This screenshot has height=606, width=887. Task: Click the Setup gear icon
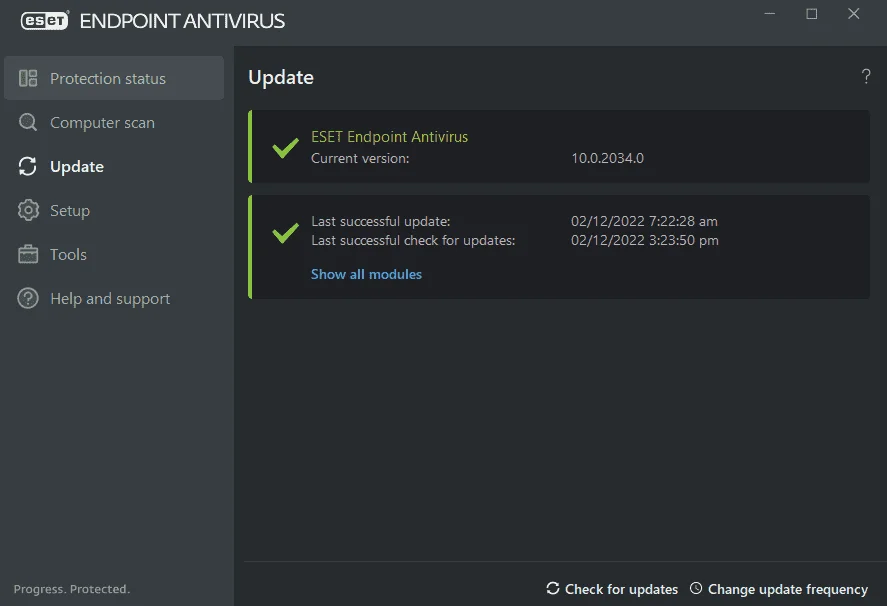(x=28, y=210)
